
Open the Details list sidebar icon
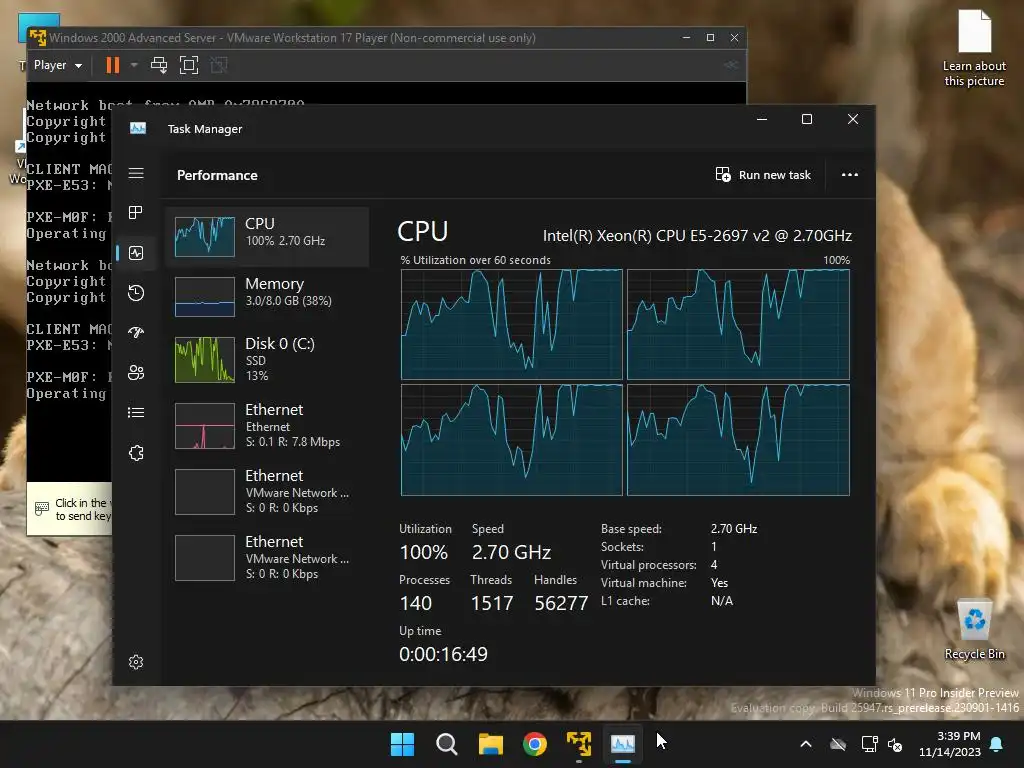(136, 412)
